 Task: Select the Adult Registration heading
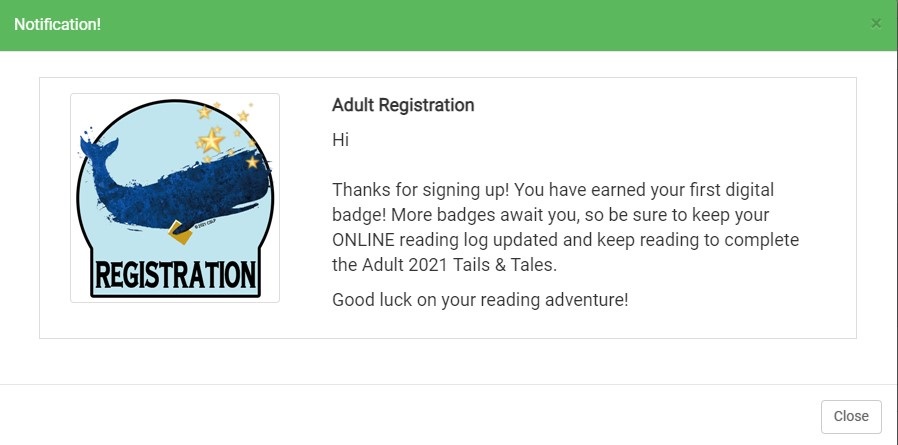point(403,105)
